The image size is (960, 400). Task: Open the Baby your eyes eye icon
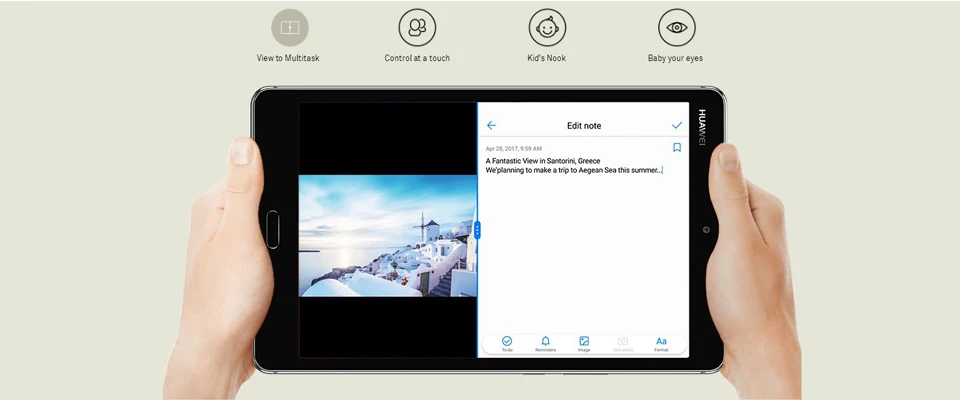[x=677, y=28]
